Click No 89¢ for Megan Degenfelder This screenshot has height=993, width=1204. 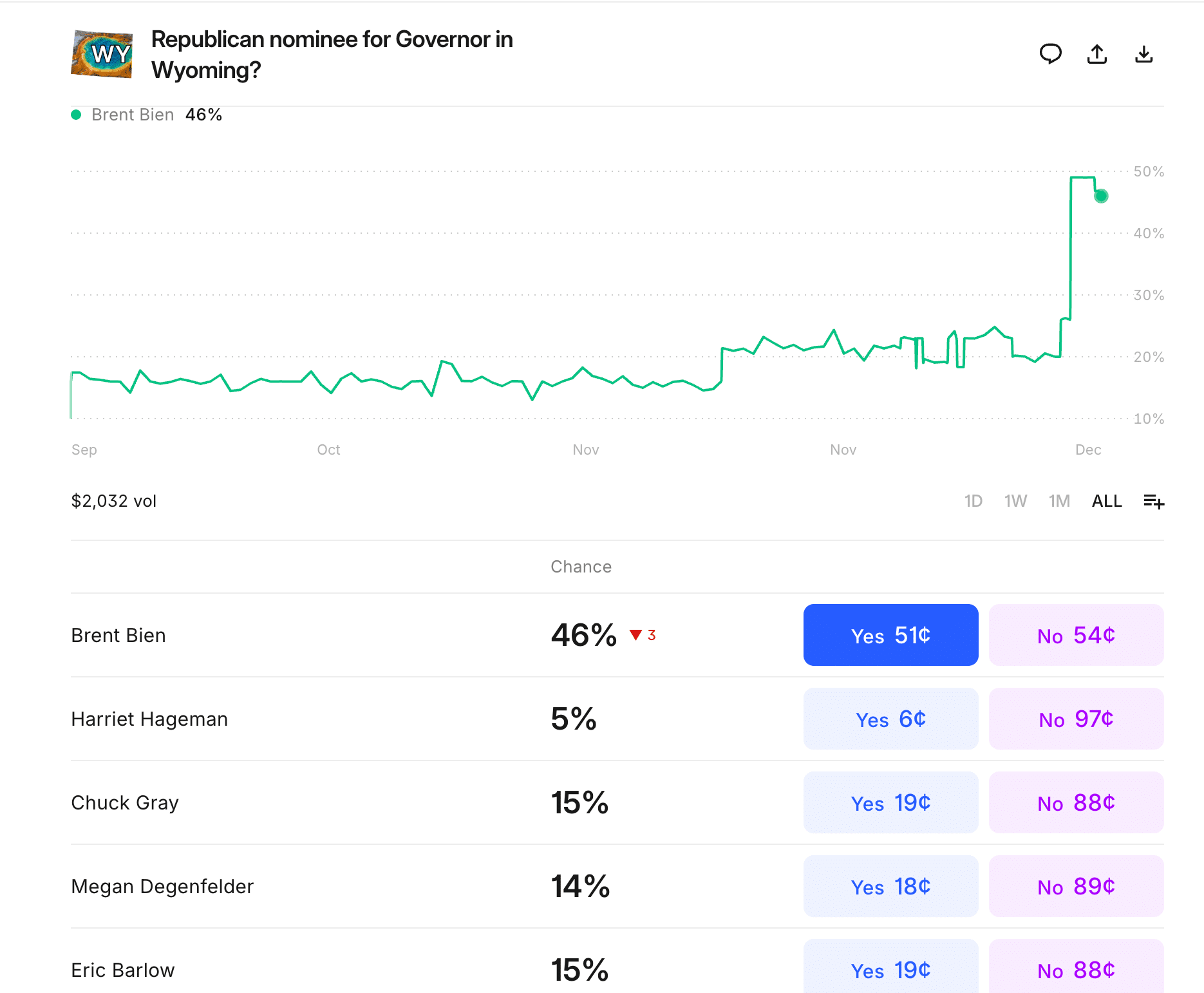(1076, 886)
